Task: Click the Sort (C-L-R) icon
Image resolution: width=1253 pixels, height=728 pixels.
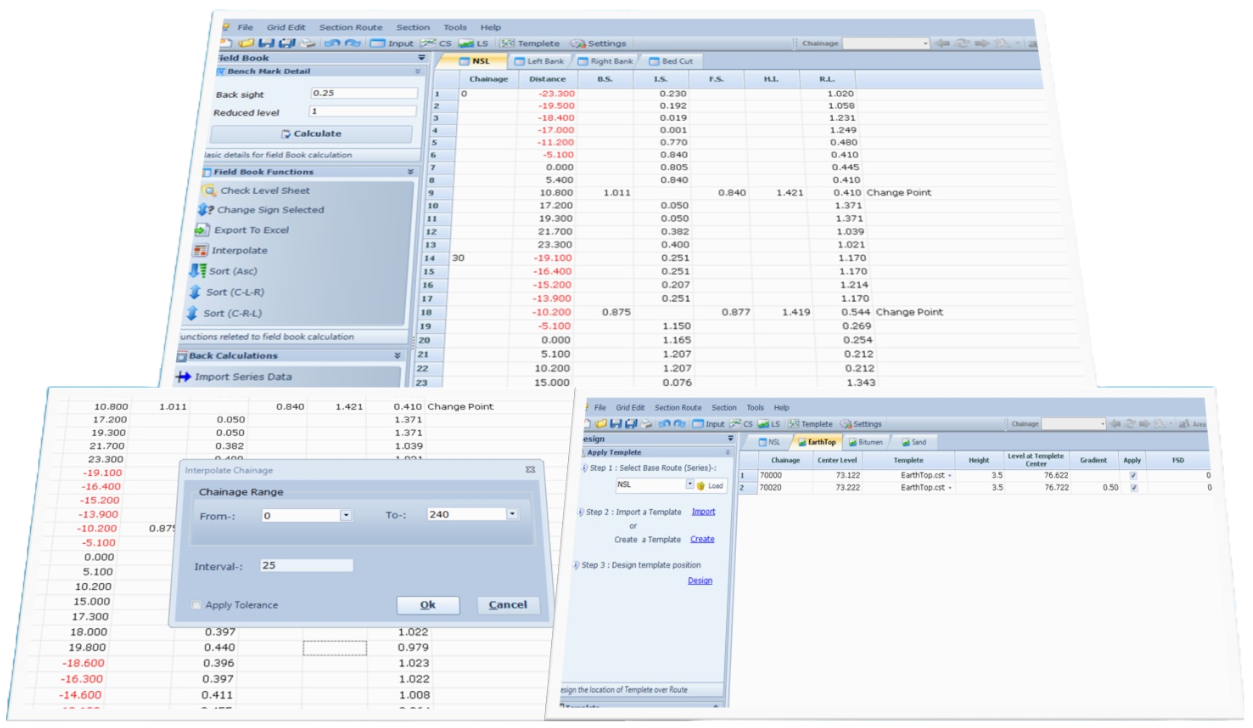Action: tap(194, 292)
